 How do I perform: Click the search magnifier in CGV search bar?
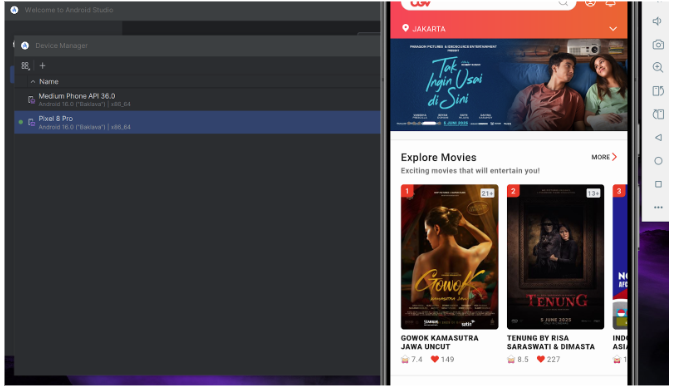point(563,3)
